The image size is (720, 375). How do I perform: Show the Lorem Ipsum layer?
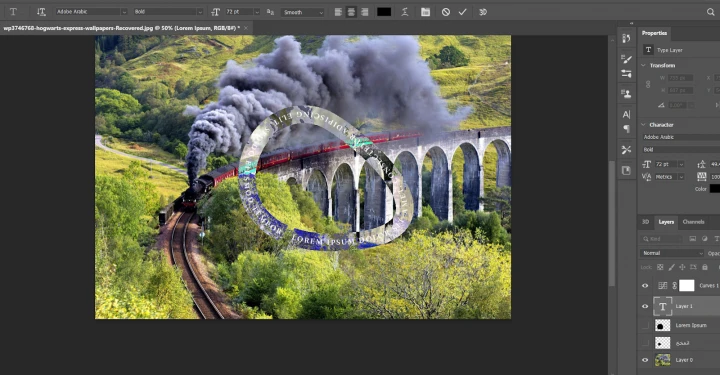(645, 325)
